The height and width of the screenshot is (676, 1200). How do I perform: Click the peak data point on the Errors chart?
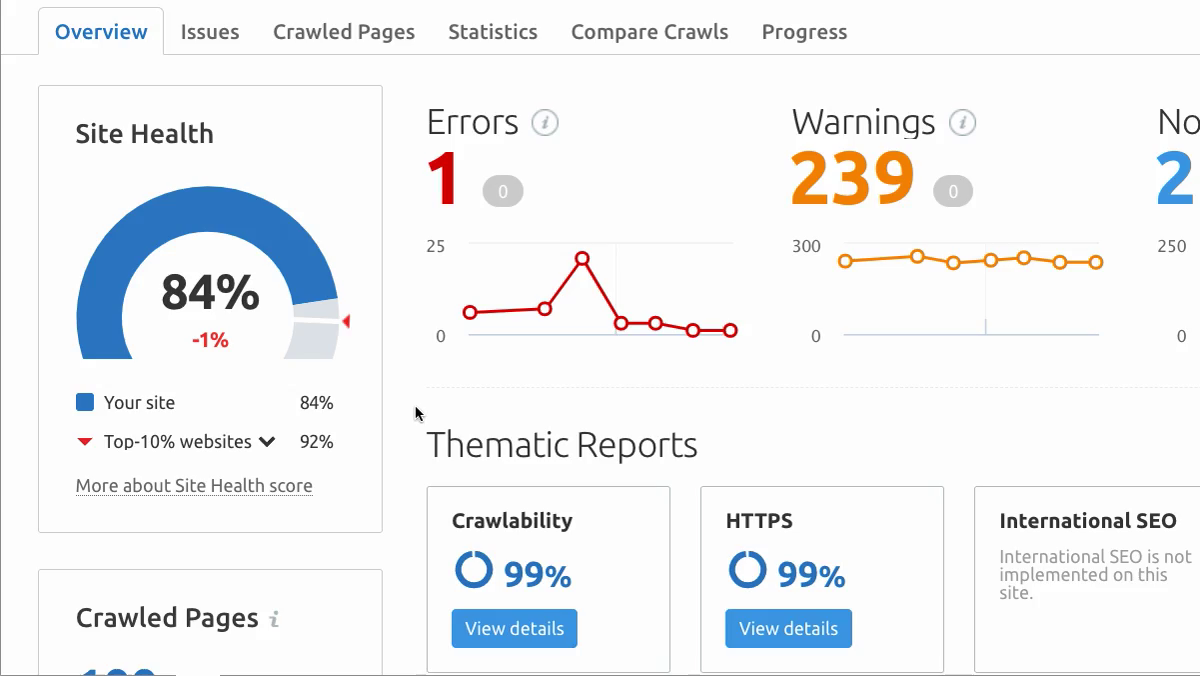point(583,259)
